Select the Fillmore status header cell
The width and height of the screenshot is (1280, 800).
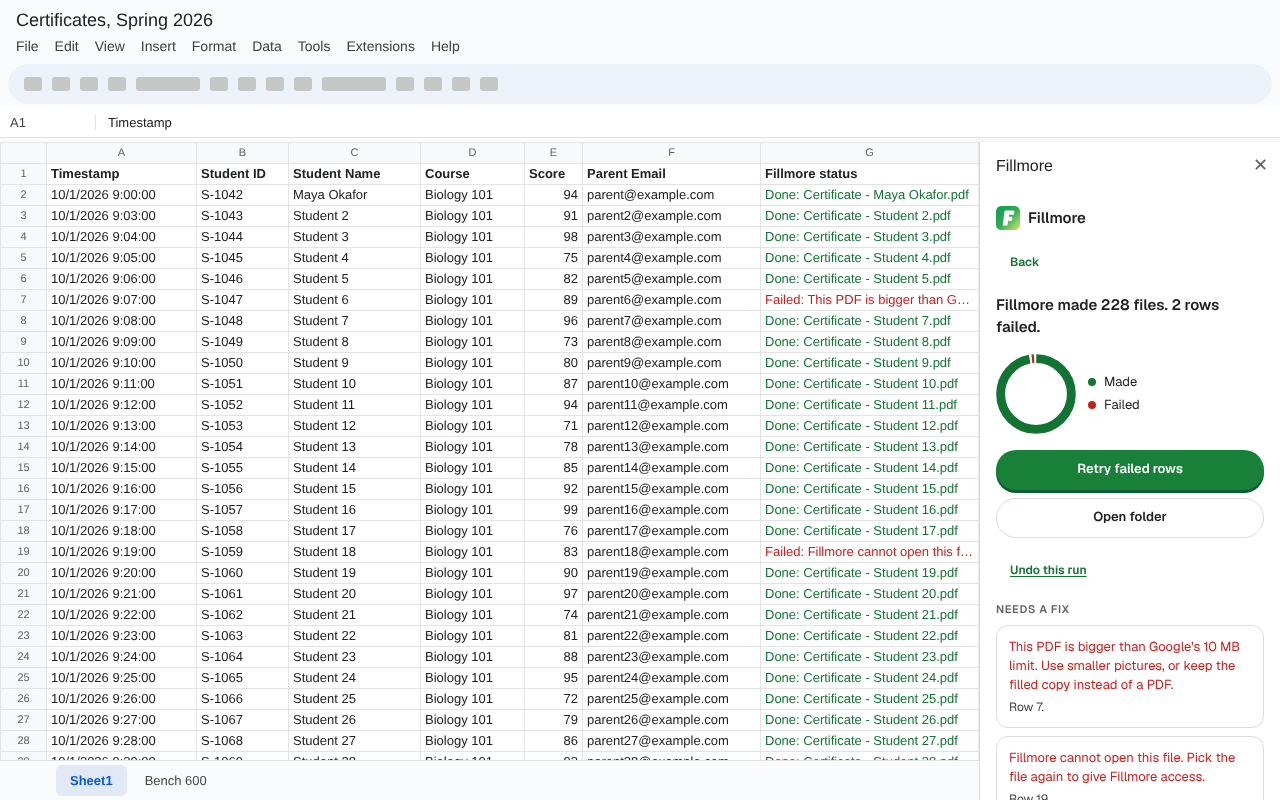869,173
